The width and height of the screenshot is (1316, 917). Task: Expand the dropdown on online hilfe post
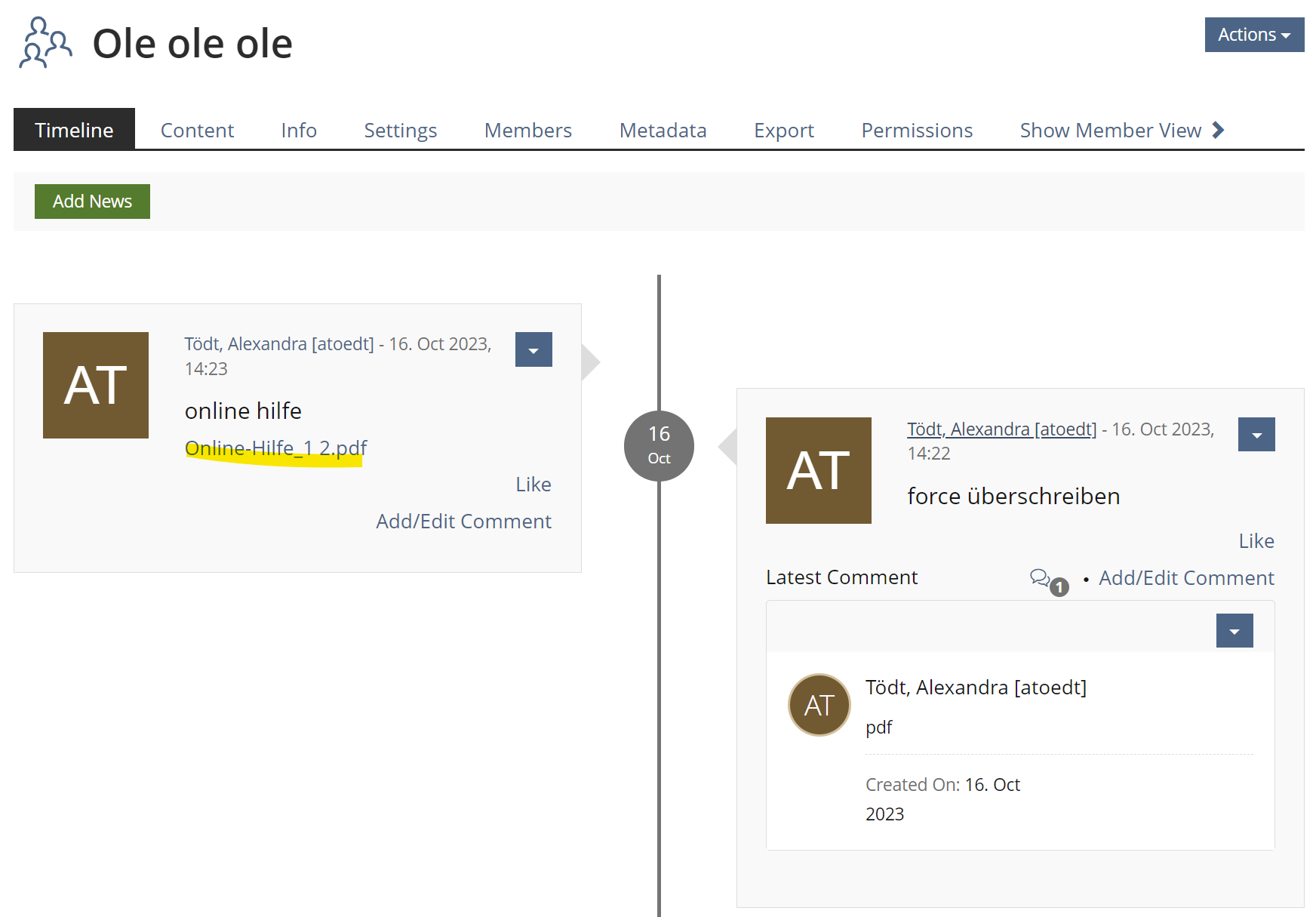tap(533, 349)
